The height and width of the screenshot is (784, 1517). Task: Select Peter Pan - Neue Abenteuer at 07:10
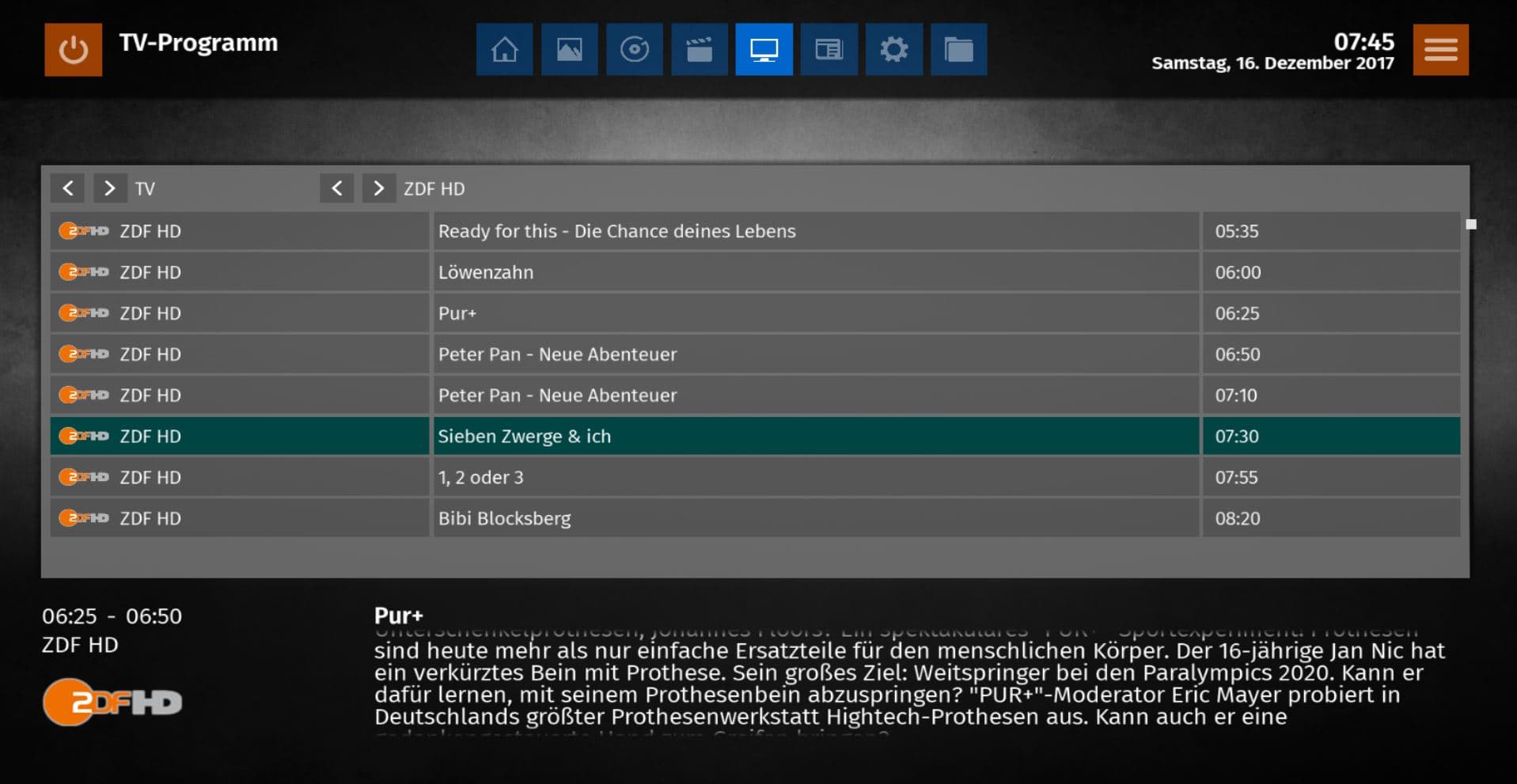click(816, 395)
